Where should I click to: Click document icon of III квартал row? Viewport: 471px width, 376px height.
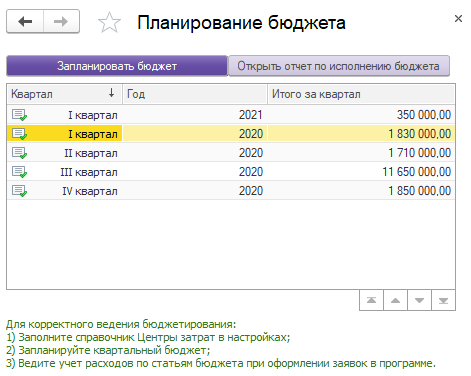(x=19, y=172)
